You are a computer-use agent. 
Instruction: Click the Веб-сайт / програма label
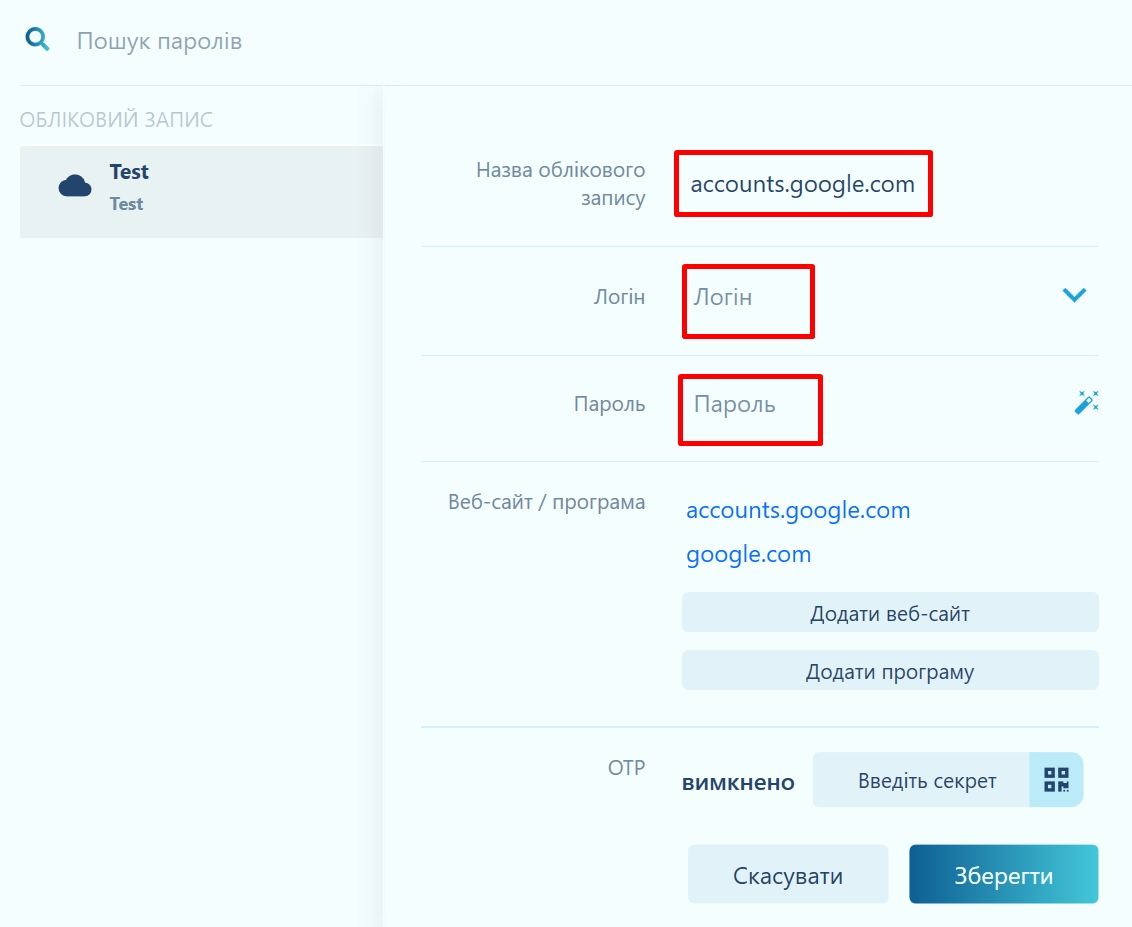pyautogui.click(x=546, y=502)
